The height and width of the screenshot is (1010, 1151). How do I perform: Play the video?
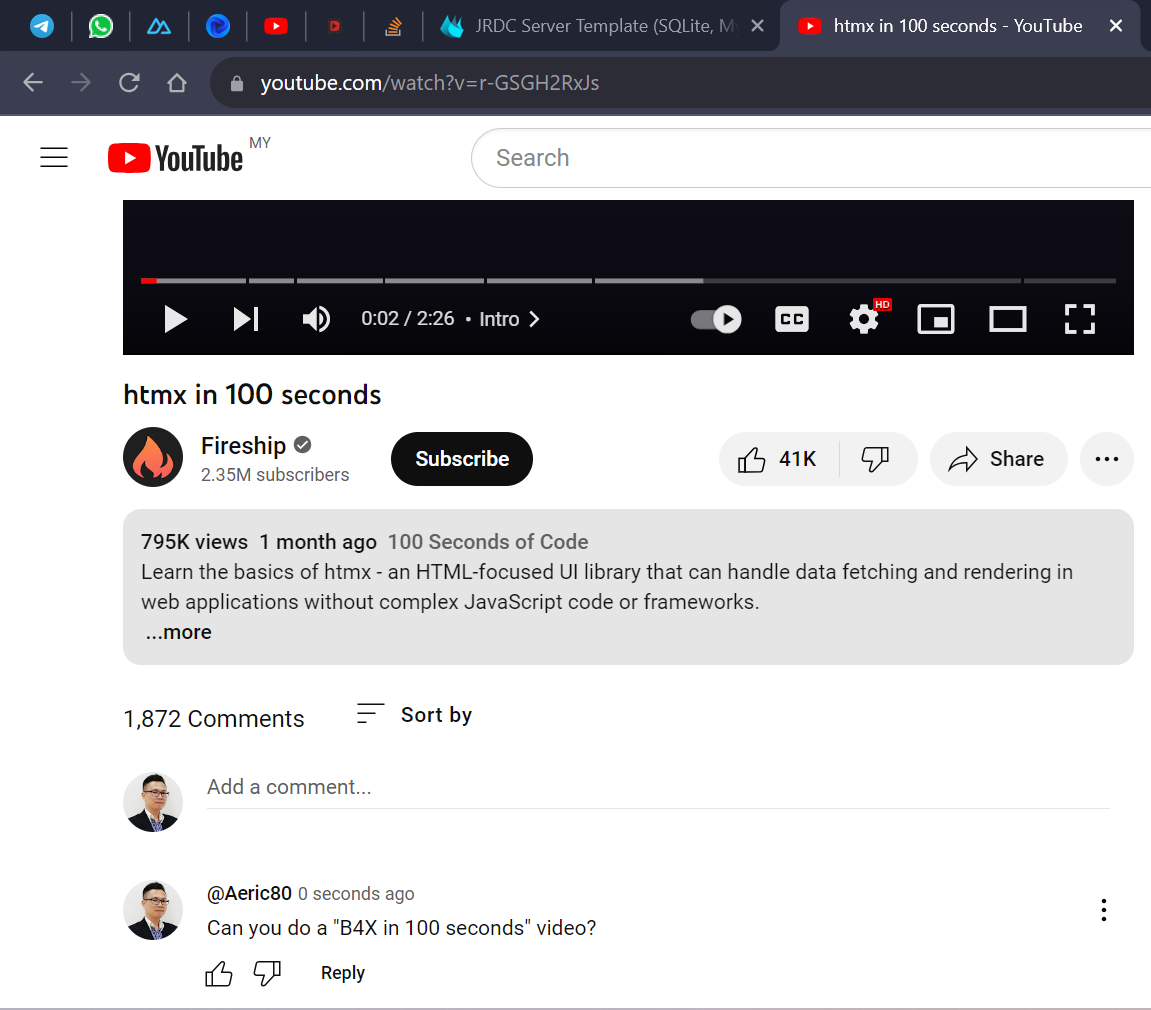[175, 319]
